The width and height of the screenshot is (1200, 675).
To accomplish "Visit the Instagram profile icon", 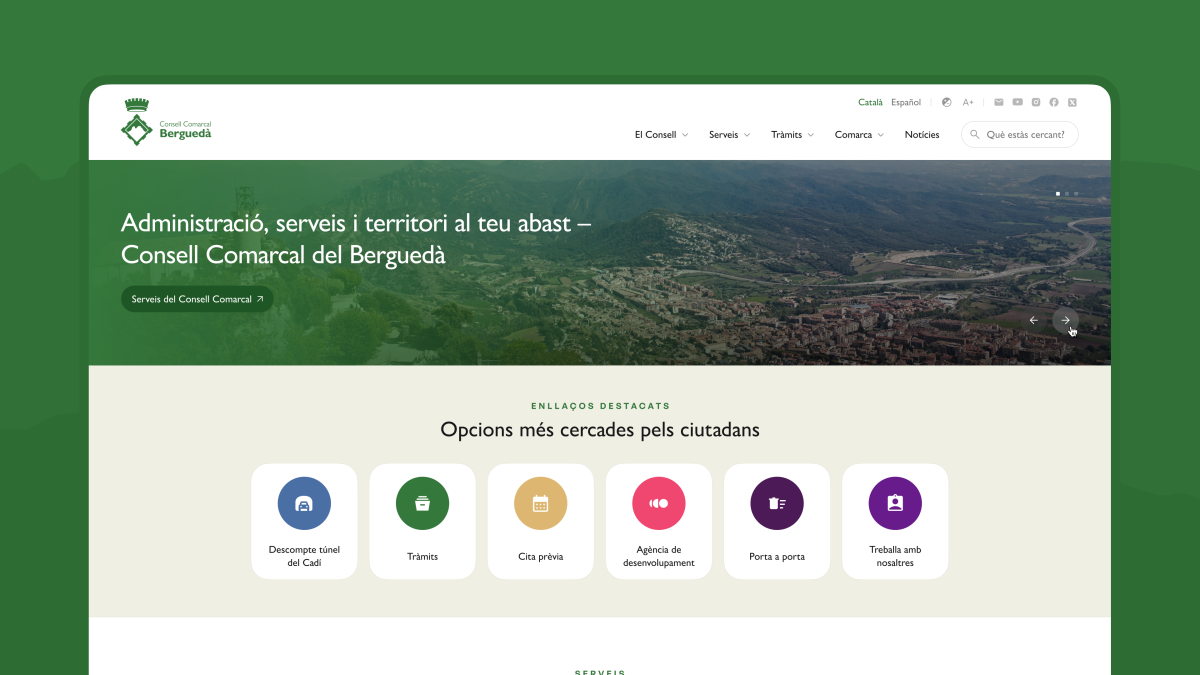I will click(1036, 102).
